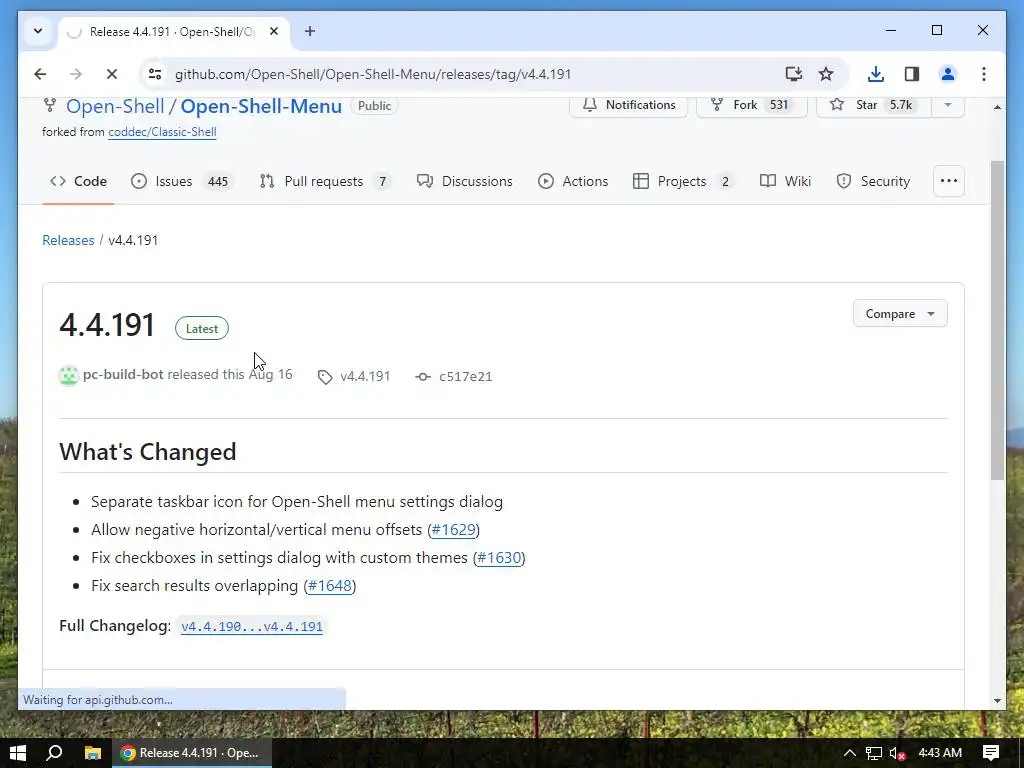Image resolution: width=1024 pixels, height=768 pixels.
Task: Open the Compare dropdown
Action: [x=900, y=313]
